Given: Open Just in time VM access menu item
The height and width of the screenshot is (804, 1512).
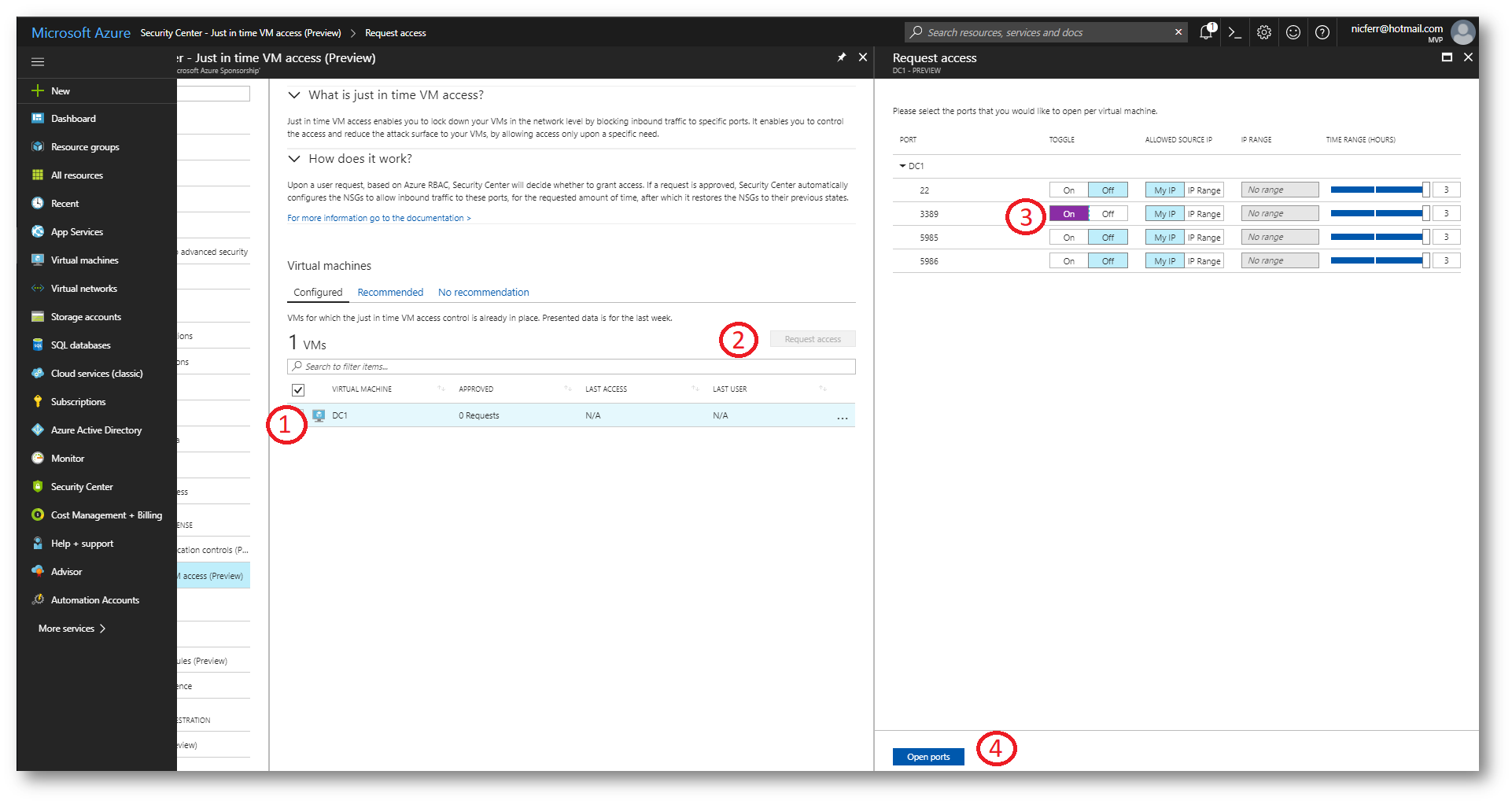Looking at the screenshot, I should 213,576.
